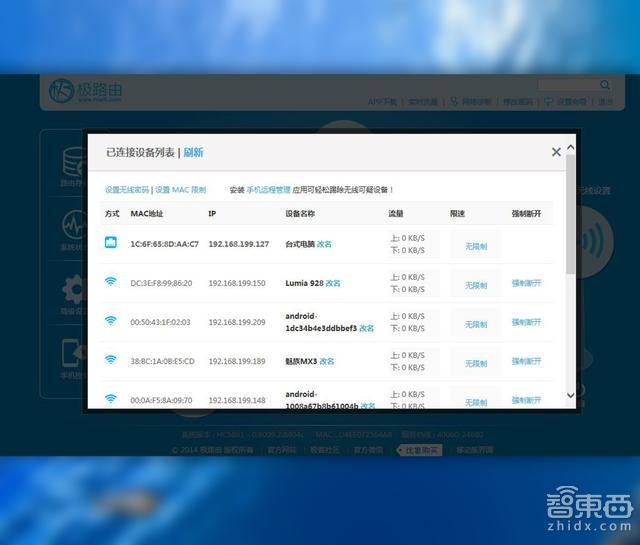Force disconnect Lumia 928 via 强制断开

coord(526,284)
